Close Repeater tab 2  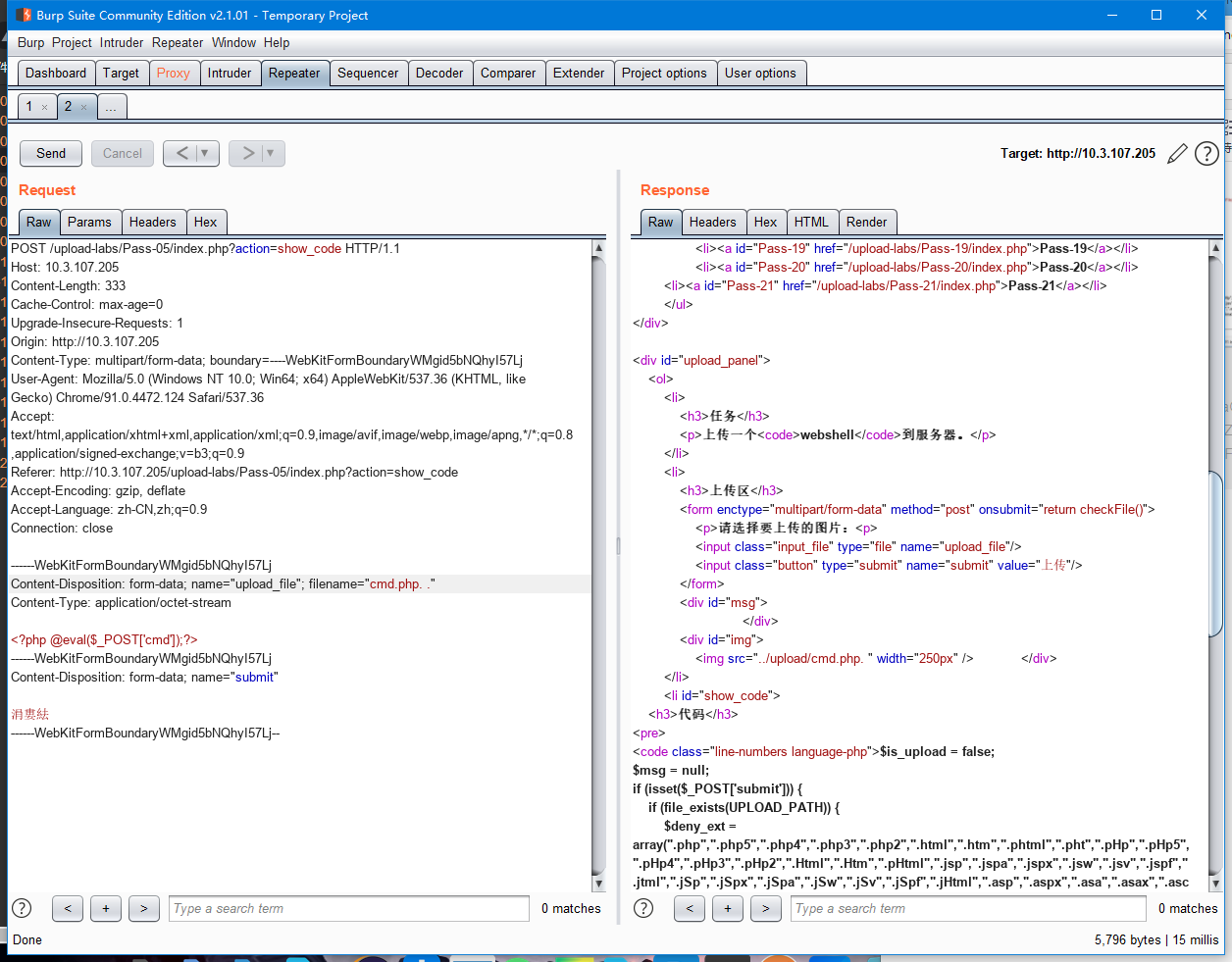[x=83, y=107]
